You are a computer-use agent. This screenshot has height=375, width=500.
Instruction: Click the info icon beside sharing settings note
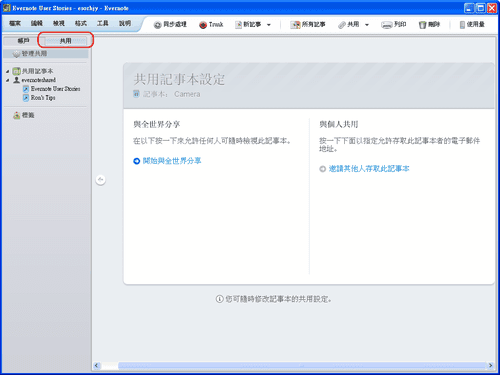tap(219, 299)
